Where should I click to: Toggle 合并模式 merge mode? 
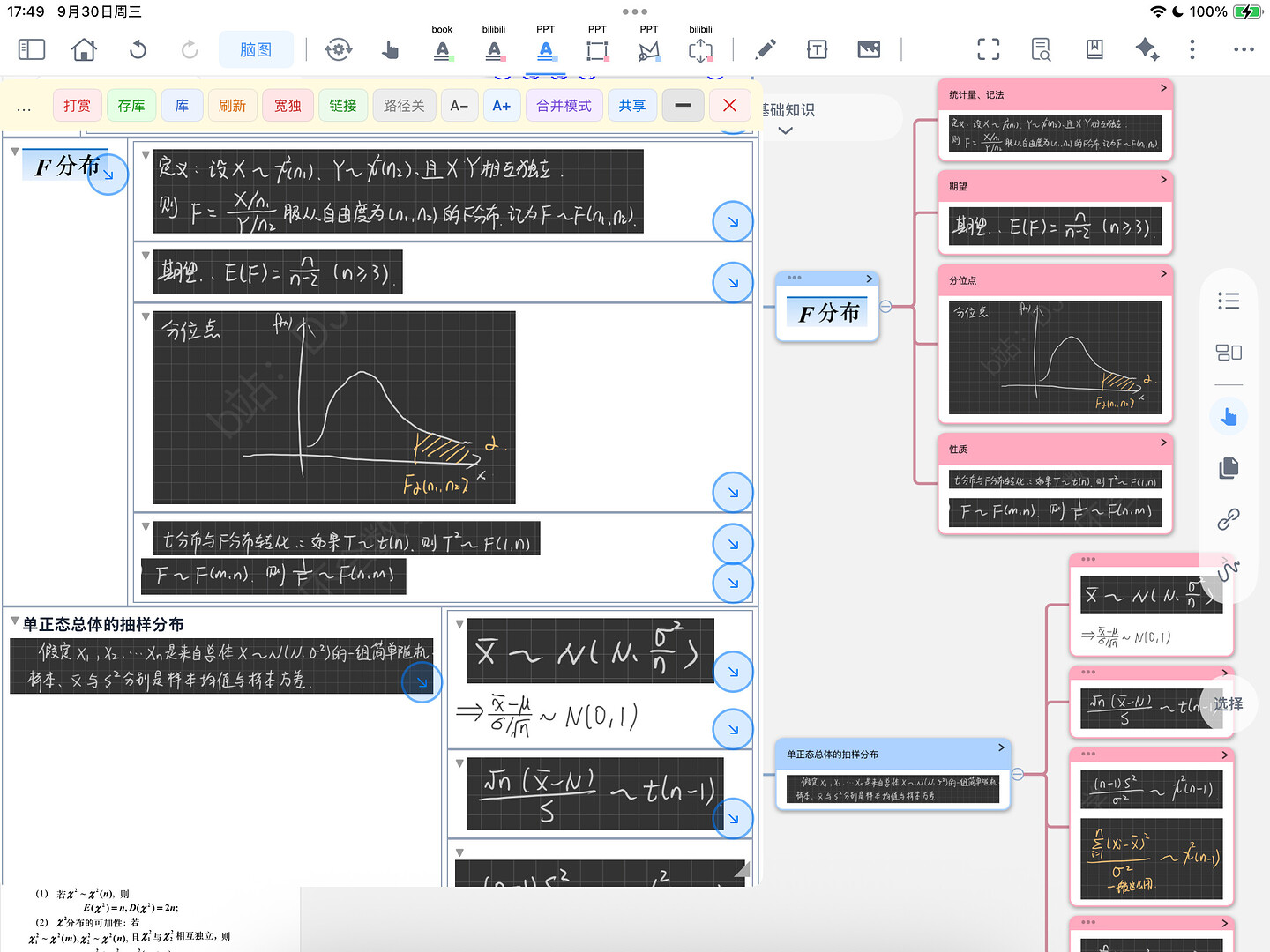564,106
